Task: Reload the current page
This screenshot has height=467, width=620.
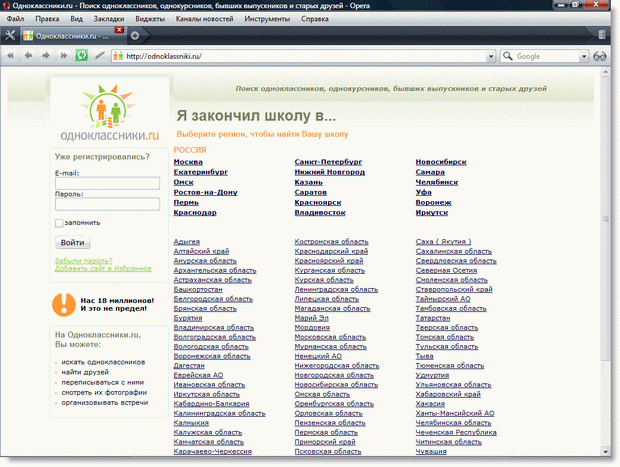Action: point(81,55)
